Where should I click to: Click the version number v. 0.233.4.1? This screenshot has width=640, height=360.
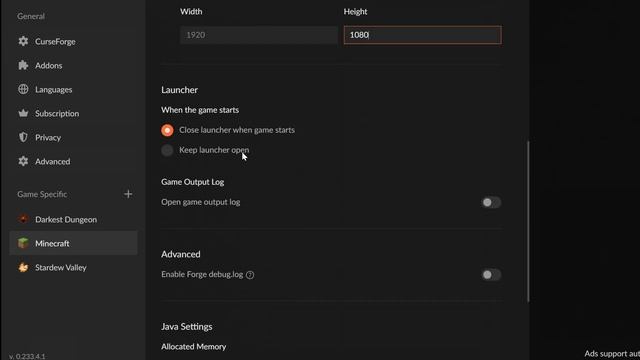click(x=27, y=356)
